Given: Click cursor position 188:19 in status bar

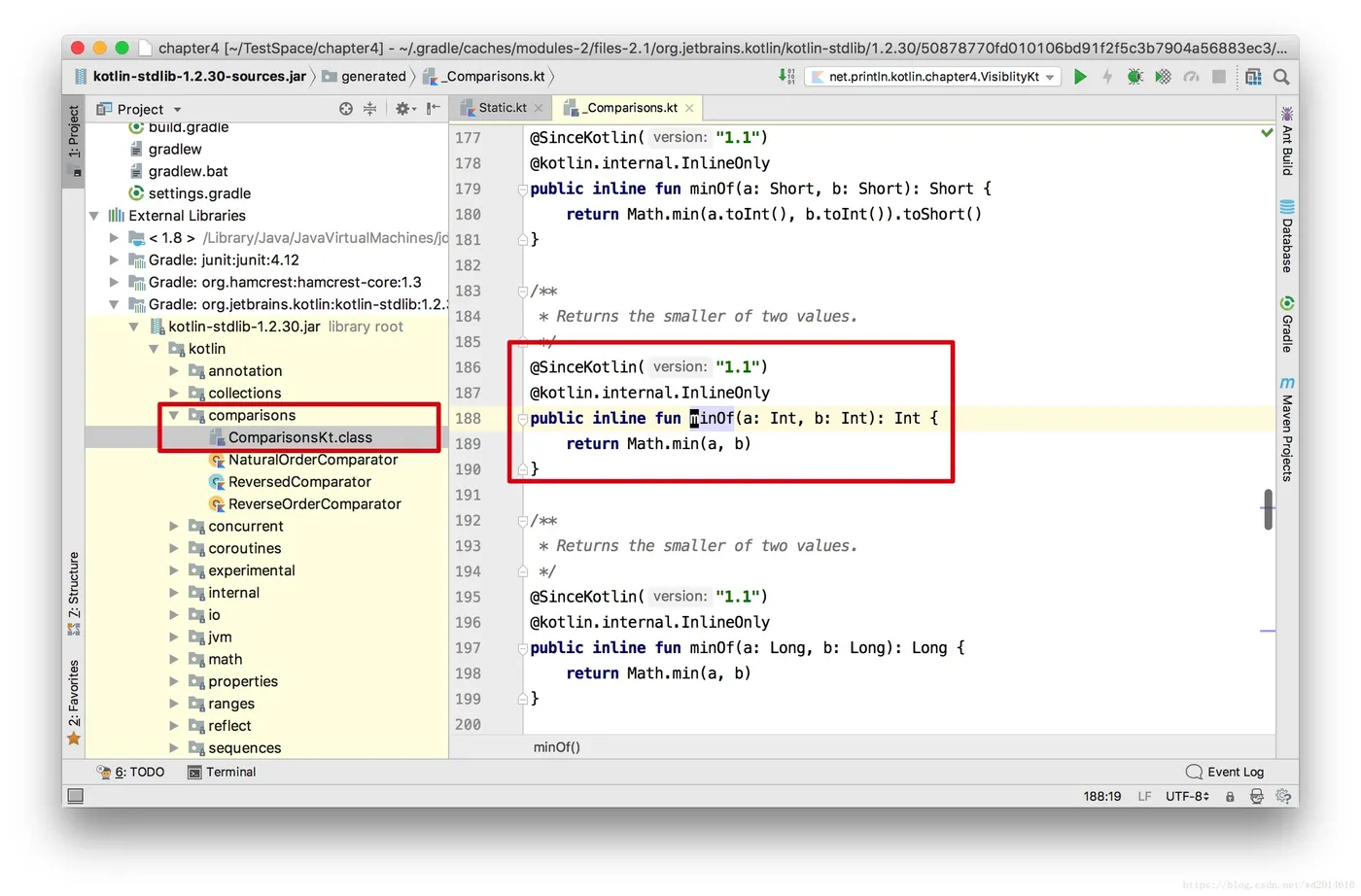Looking at the screenshot, I should point(1102,797).
